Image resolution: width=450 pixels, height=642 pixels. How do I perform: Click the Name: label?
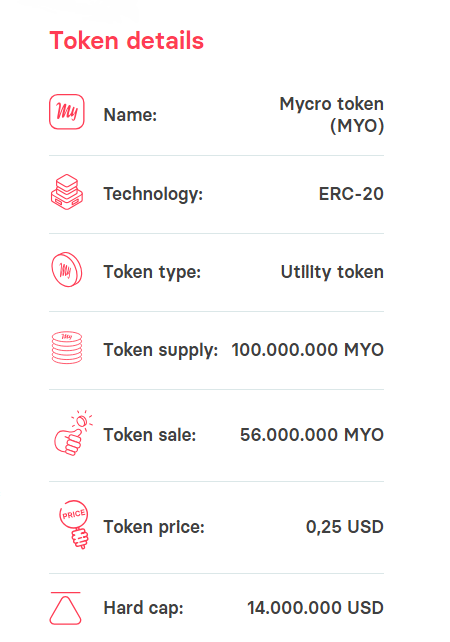click(x=130, y=115)
